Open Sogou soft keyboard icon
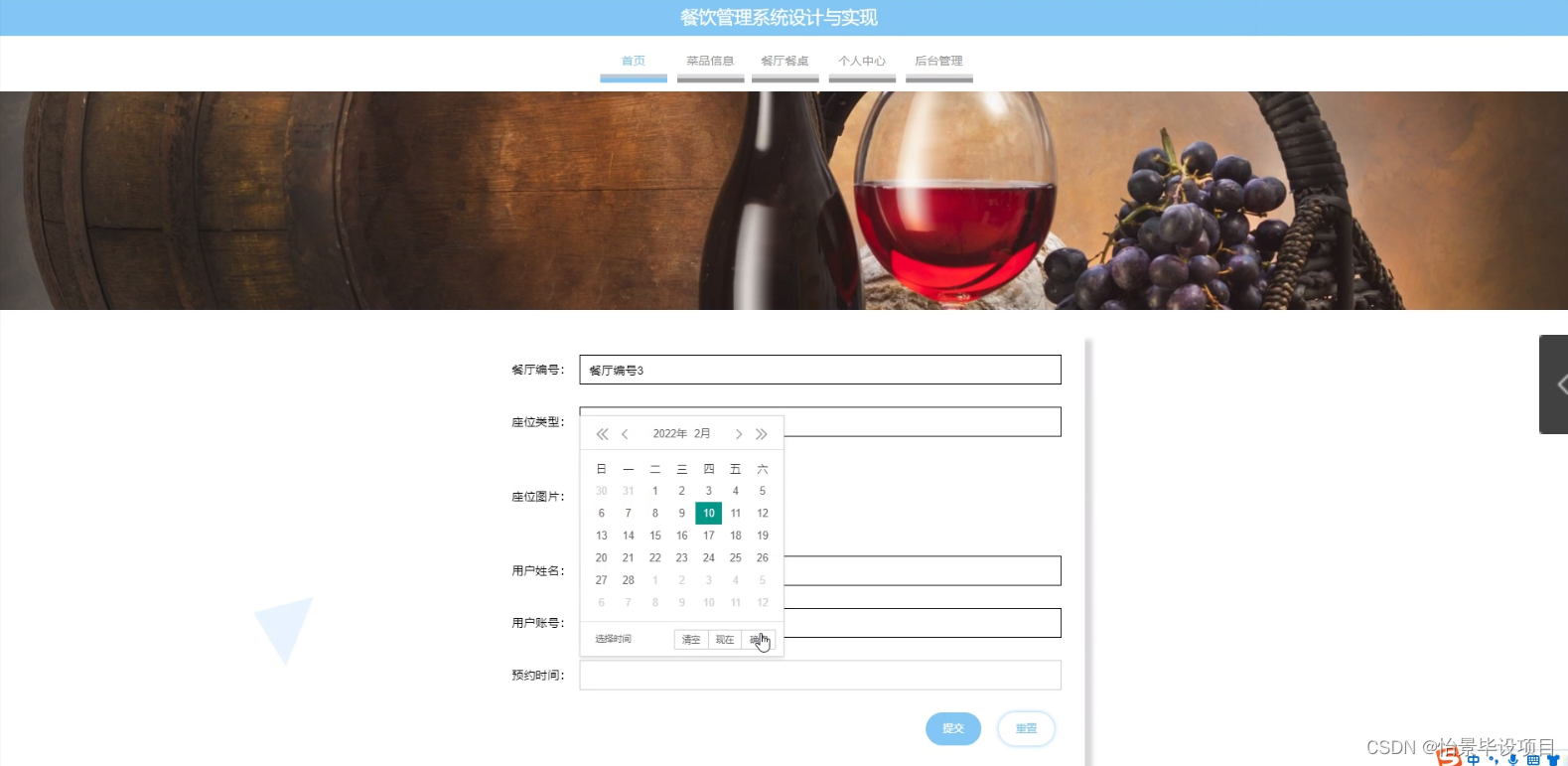The width and height of the screenshot is (1568, 766). pos(1533,759)
